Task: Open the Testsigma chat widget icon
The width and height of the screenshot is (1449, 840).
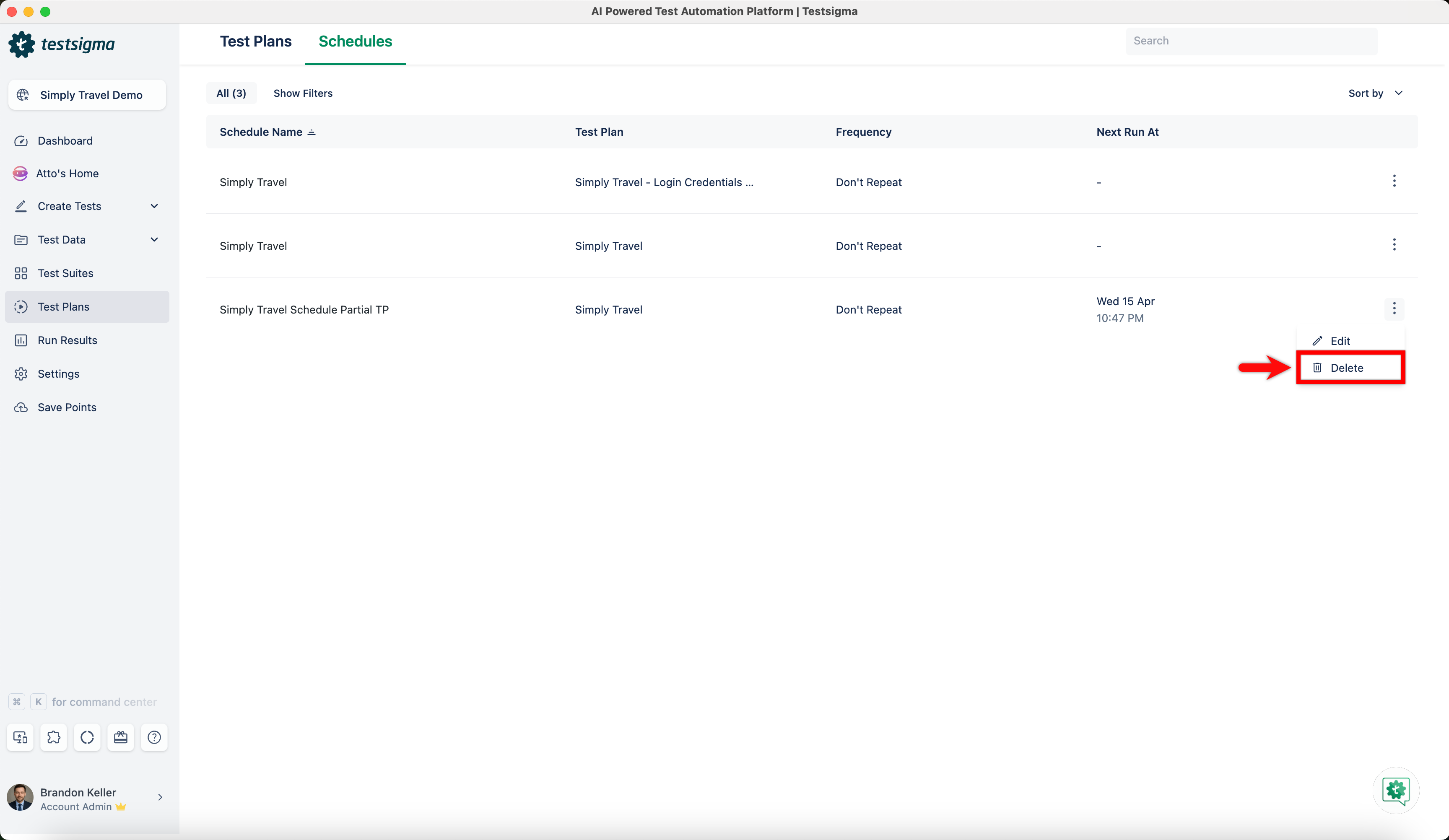Action: point(1395,791)
